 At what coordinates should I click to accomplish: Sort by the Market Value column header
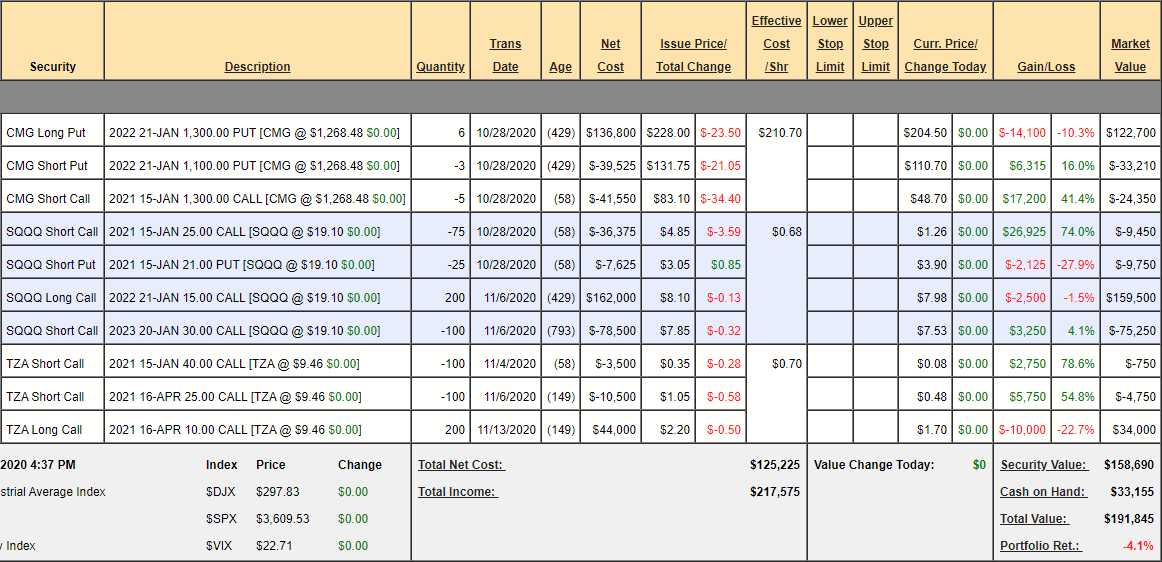pyautogui.click(x=1130, y=55)
